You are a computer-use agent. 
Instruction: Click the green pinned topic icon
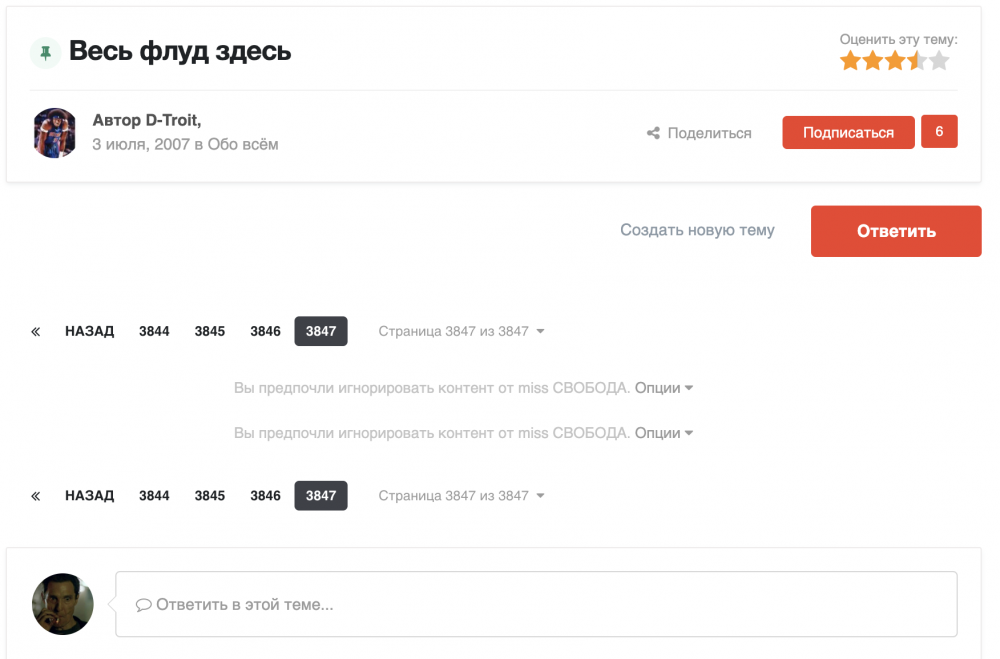coord(45,52)
